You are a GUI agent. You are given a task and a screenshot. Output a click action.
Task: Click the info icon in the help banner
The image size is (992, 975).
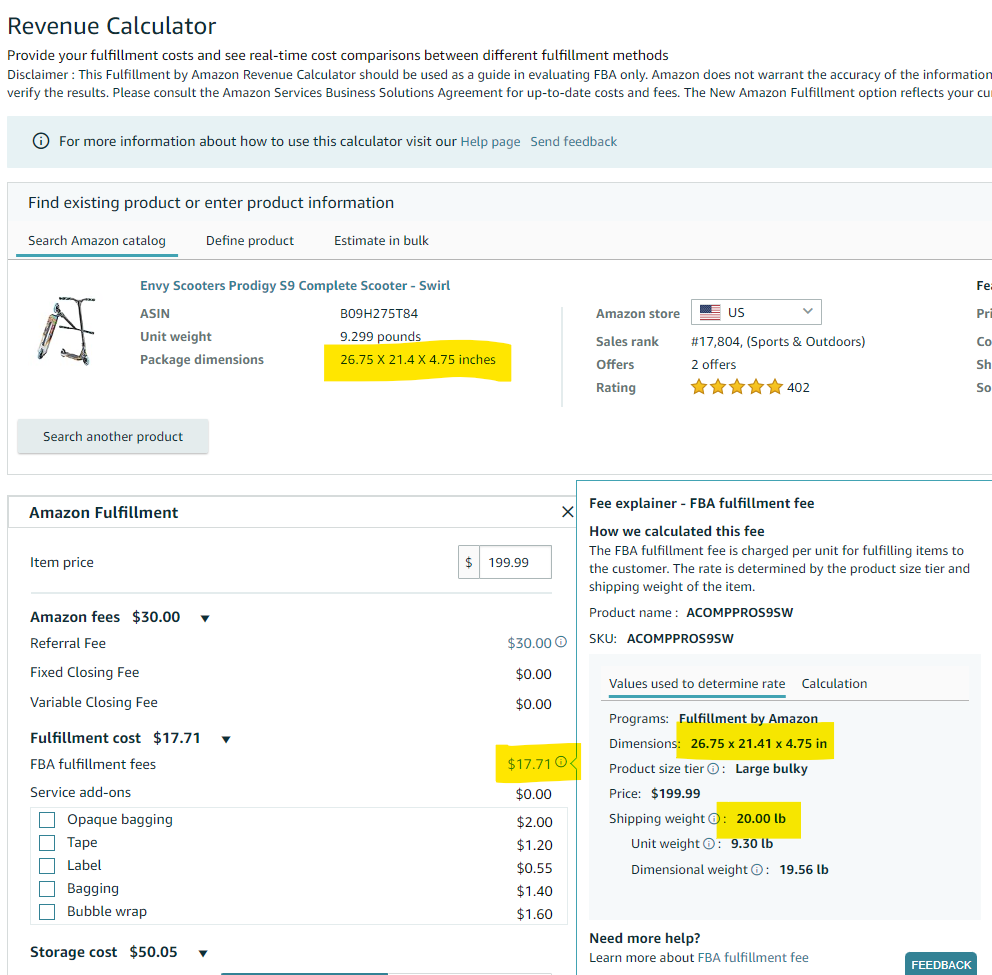click(40, 140)
